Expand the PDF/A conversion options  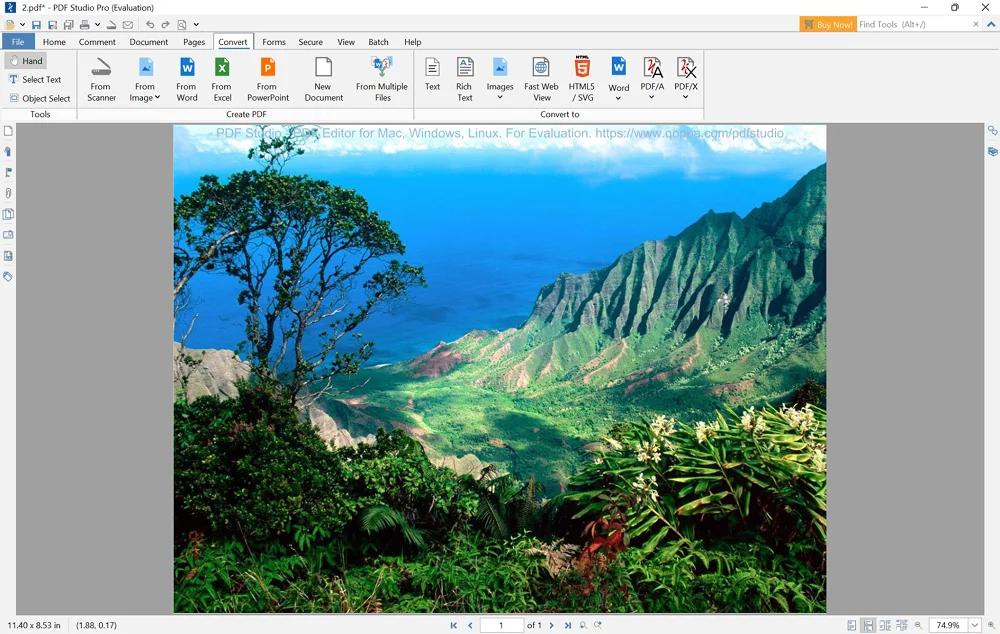(x=652, y=98)
